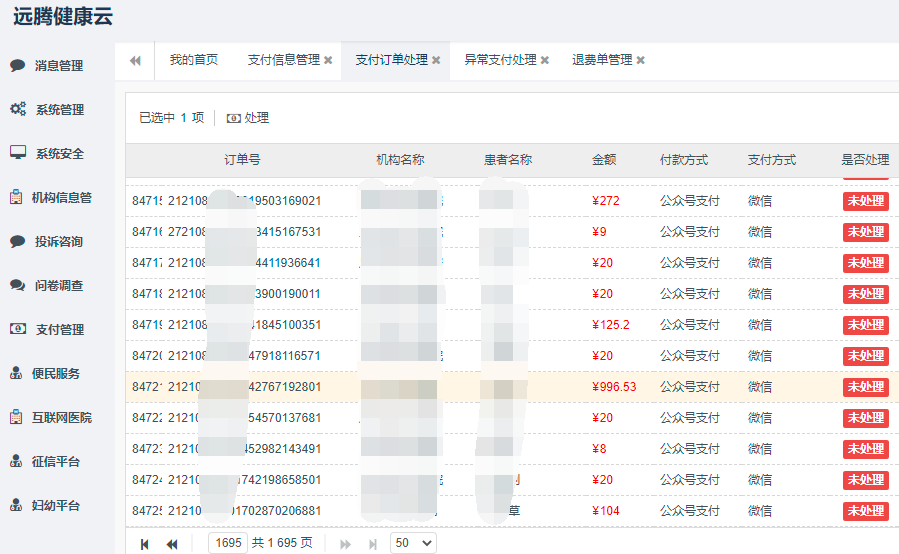This screenshot has width=899, height=554.
Task: Switch to 我的首页 tab
Action: pyautogui.click(x=193, y=60)
